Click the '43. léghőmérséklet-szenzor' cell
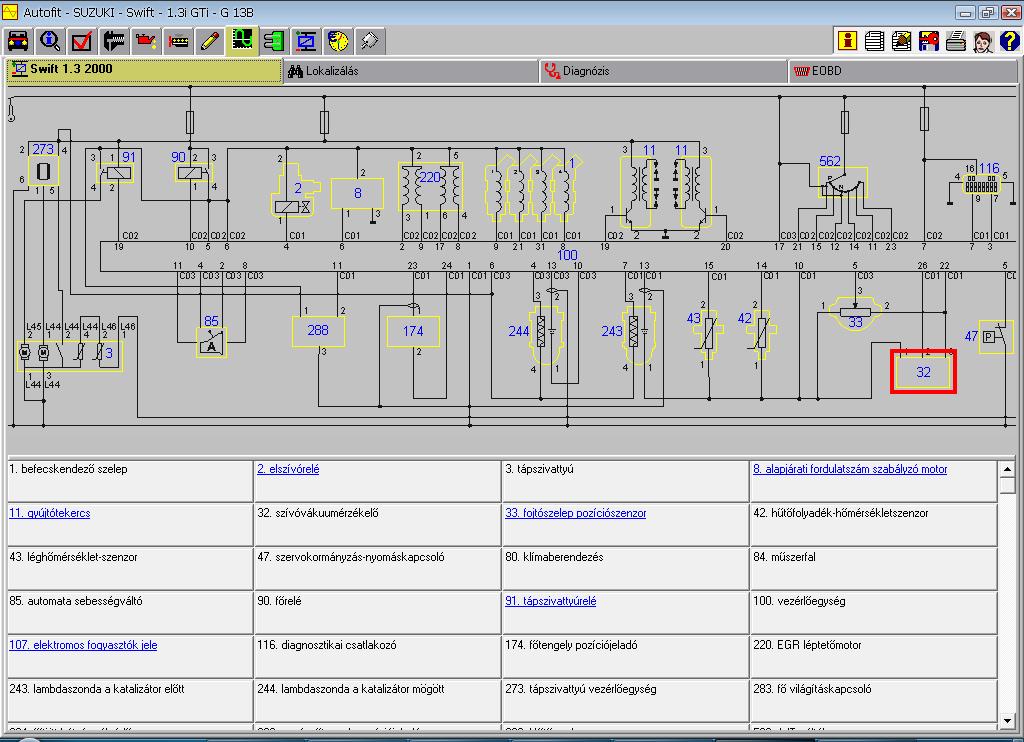This screenshot has height=742, width=1024. pos(130,568)
